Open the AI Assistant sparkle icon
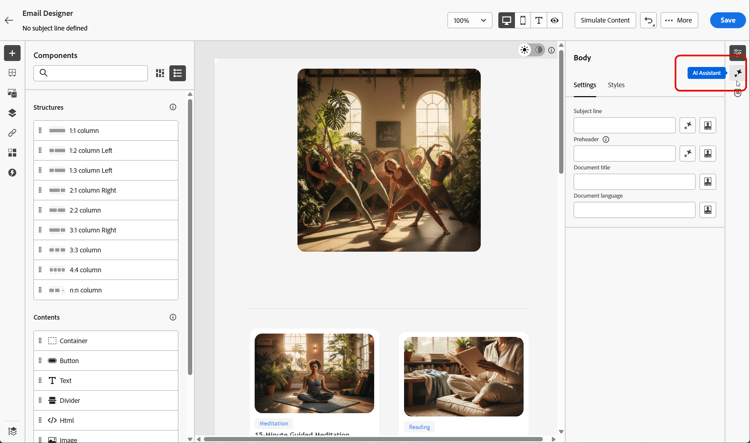Image resolution: width=750 pixels, height=443 pixels. pos(738,73)
